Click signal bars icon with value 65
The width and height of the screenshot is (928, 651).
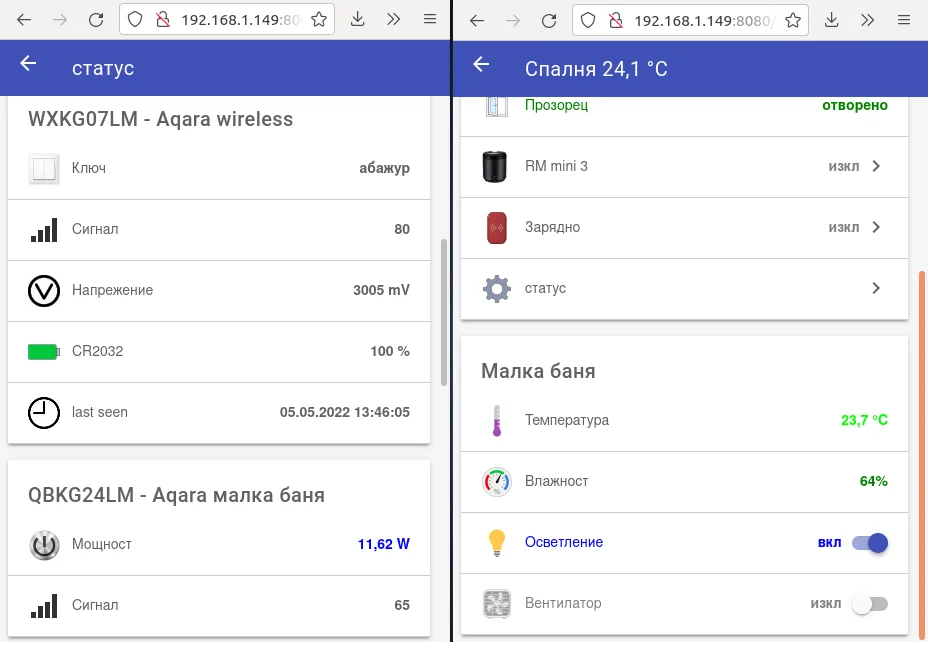(44, 605)
